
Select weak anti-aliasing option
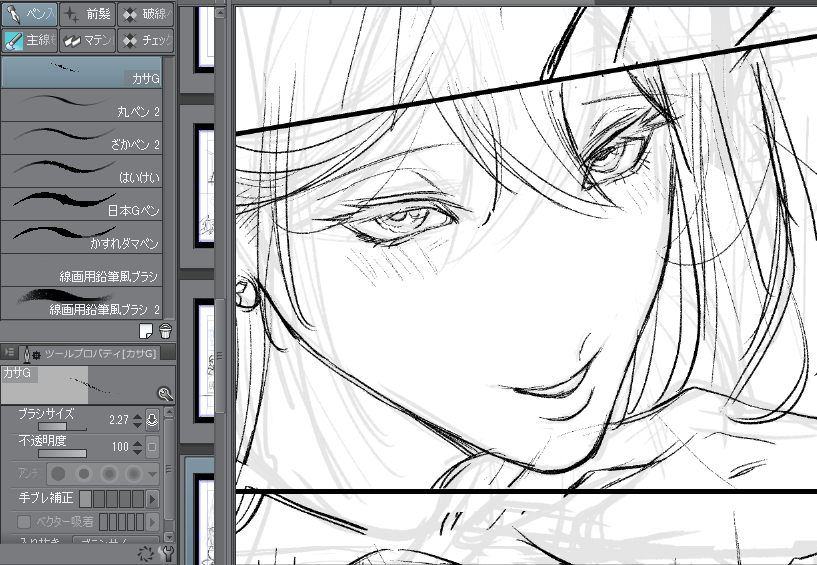83,474
